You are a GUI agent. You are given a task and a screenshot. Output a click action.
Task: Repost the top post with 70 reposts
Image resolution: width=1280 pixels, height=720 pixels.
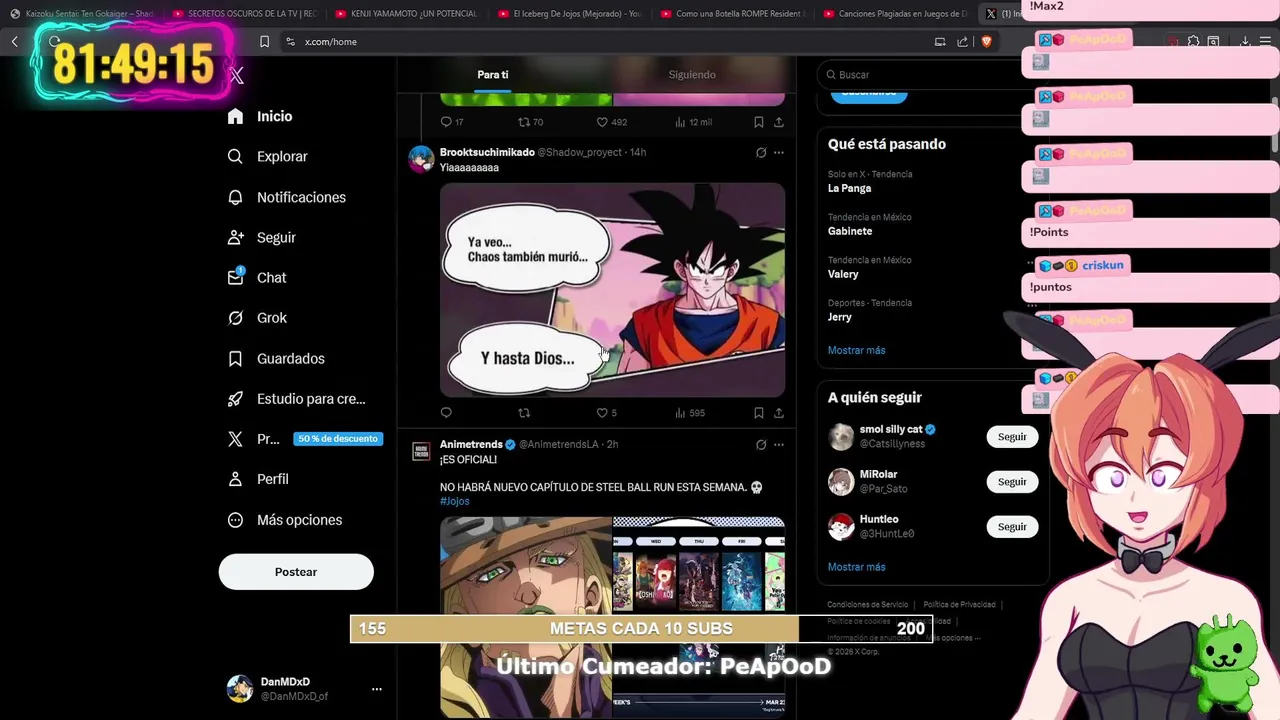(x=530, y=122)
